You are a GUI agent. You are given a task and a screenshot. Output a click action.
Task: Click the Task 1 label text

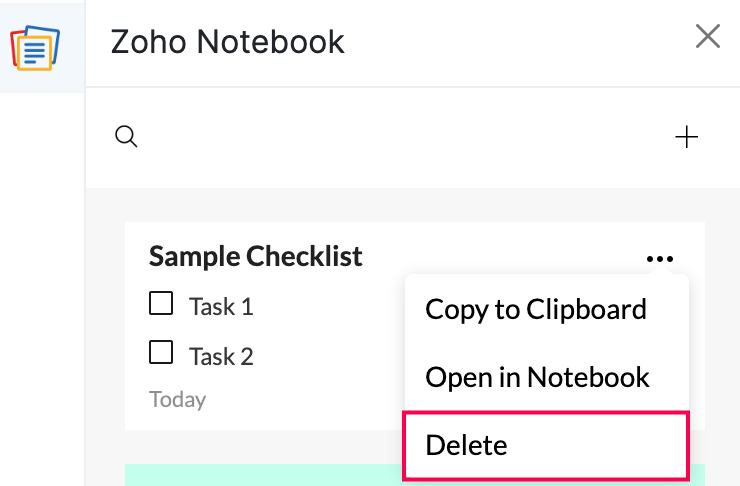221,306
